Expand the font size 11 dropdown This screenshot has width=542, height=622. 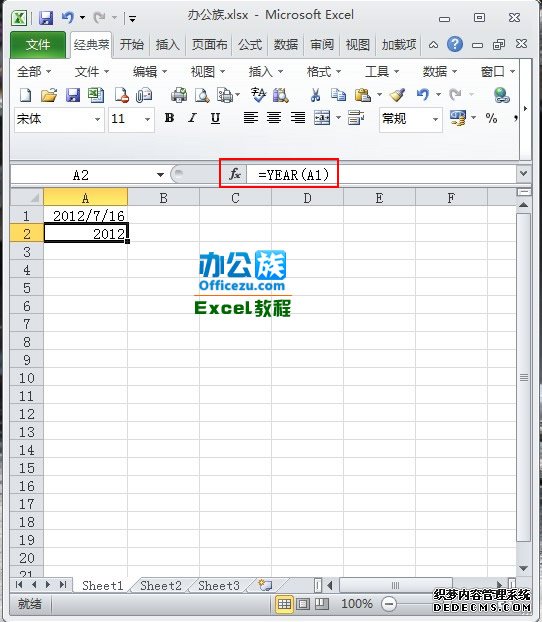pyautogui.click(x=147, y=119)
